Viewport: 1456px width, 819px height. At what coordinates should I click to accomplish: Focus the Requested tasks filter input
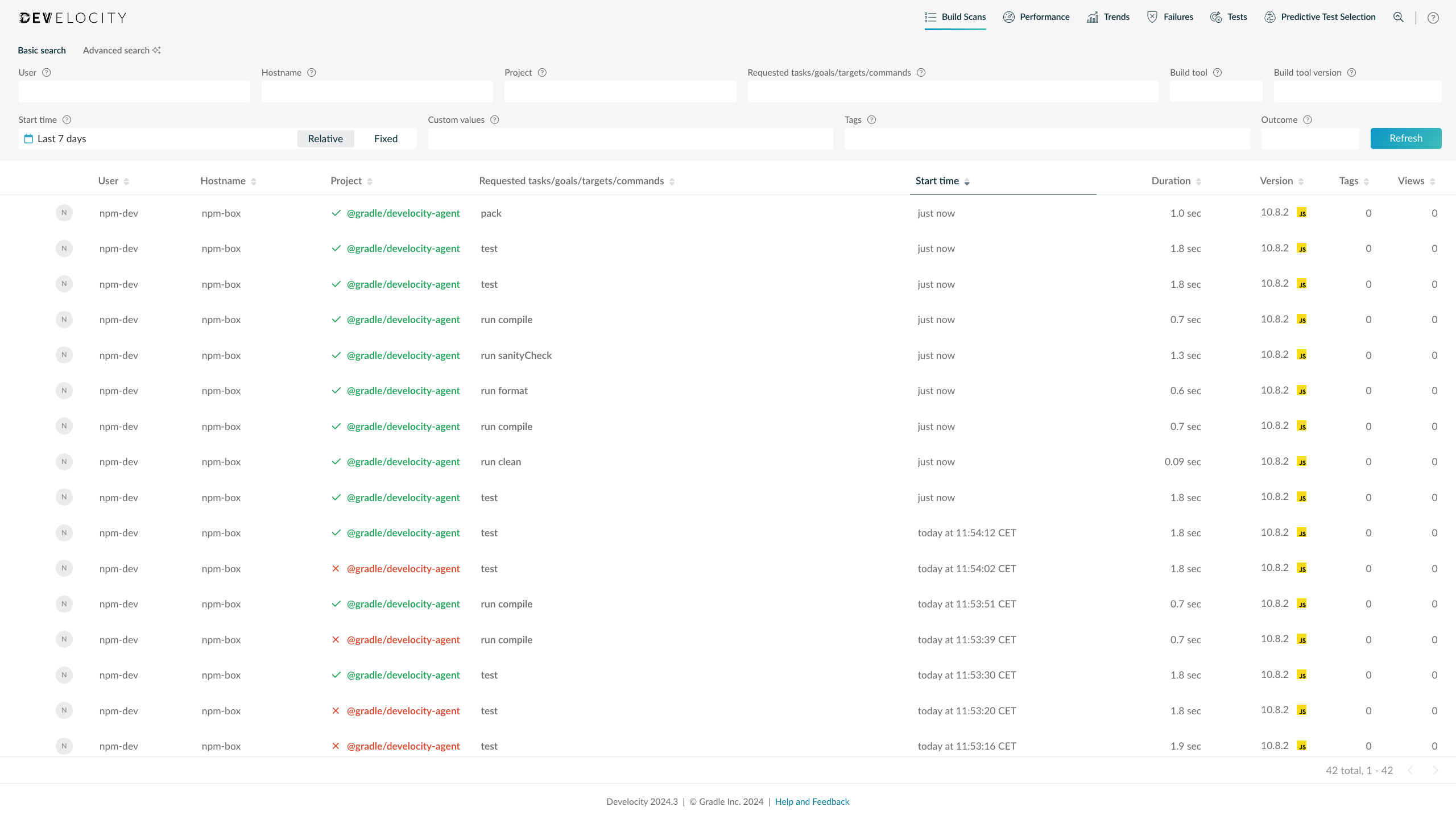pos(953,92)
